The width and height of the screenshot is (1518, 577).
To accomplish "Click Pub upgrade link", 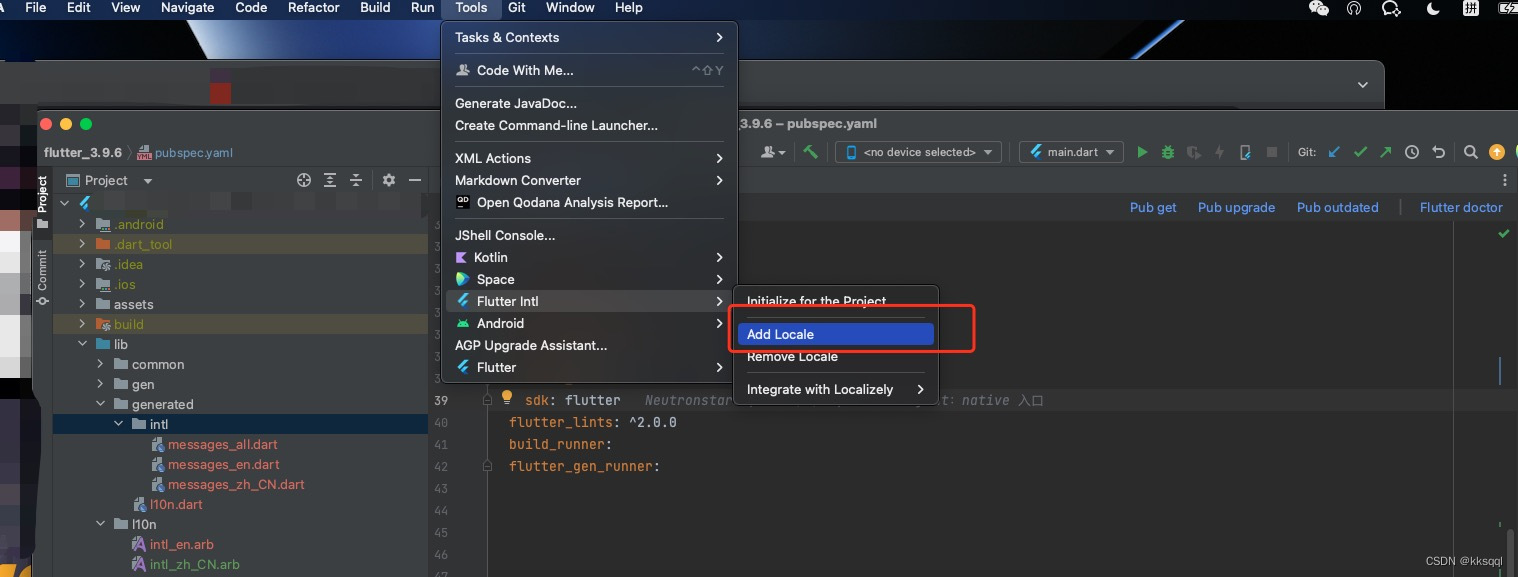I will pos(1236,207).
